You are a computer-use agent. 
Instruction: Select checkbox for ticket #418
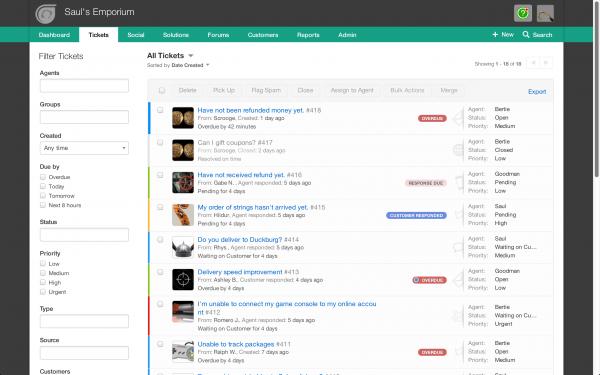(x=160, y=110)
